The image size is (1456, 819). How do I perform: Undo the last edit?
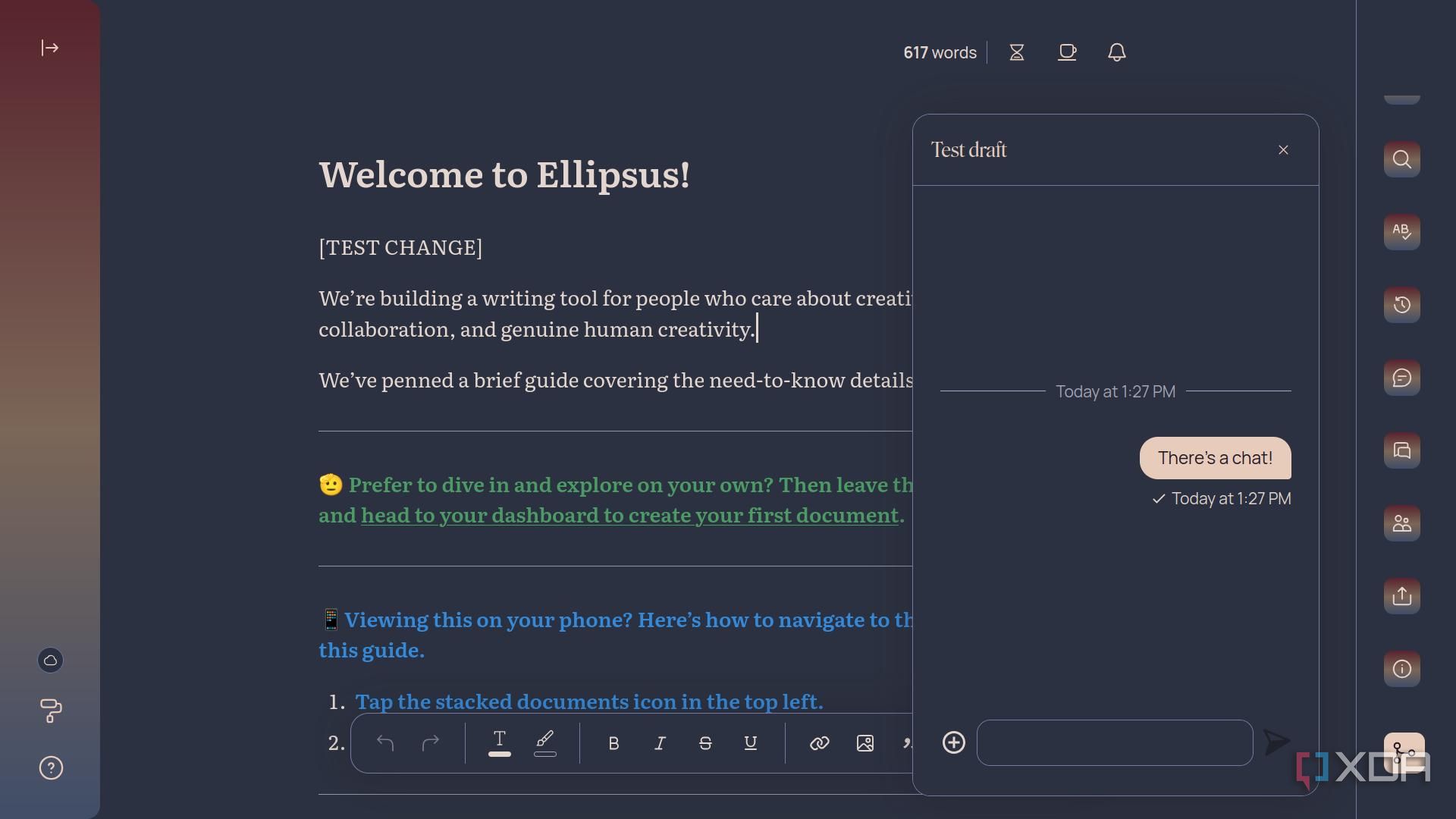pos(385,743)
